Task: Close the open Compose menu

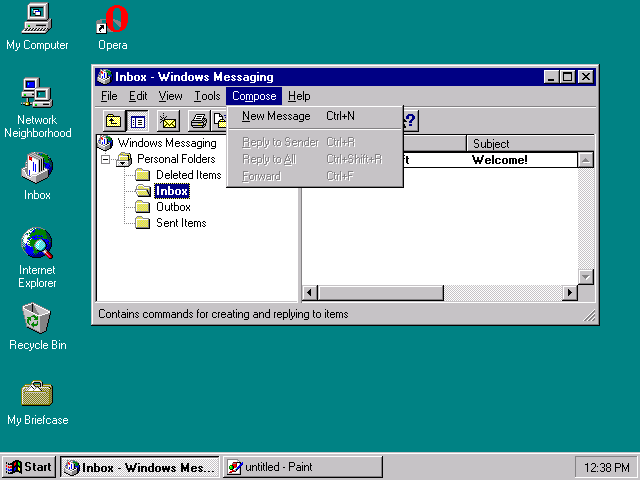Action: click(x=254, y=96)
